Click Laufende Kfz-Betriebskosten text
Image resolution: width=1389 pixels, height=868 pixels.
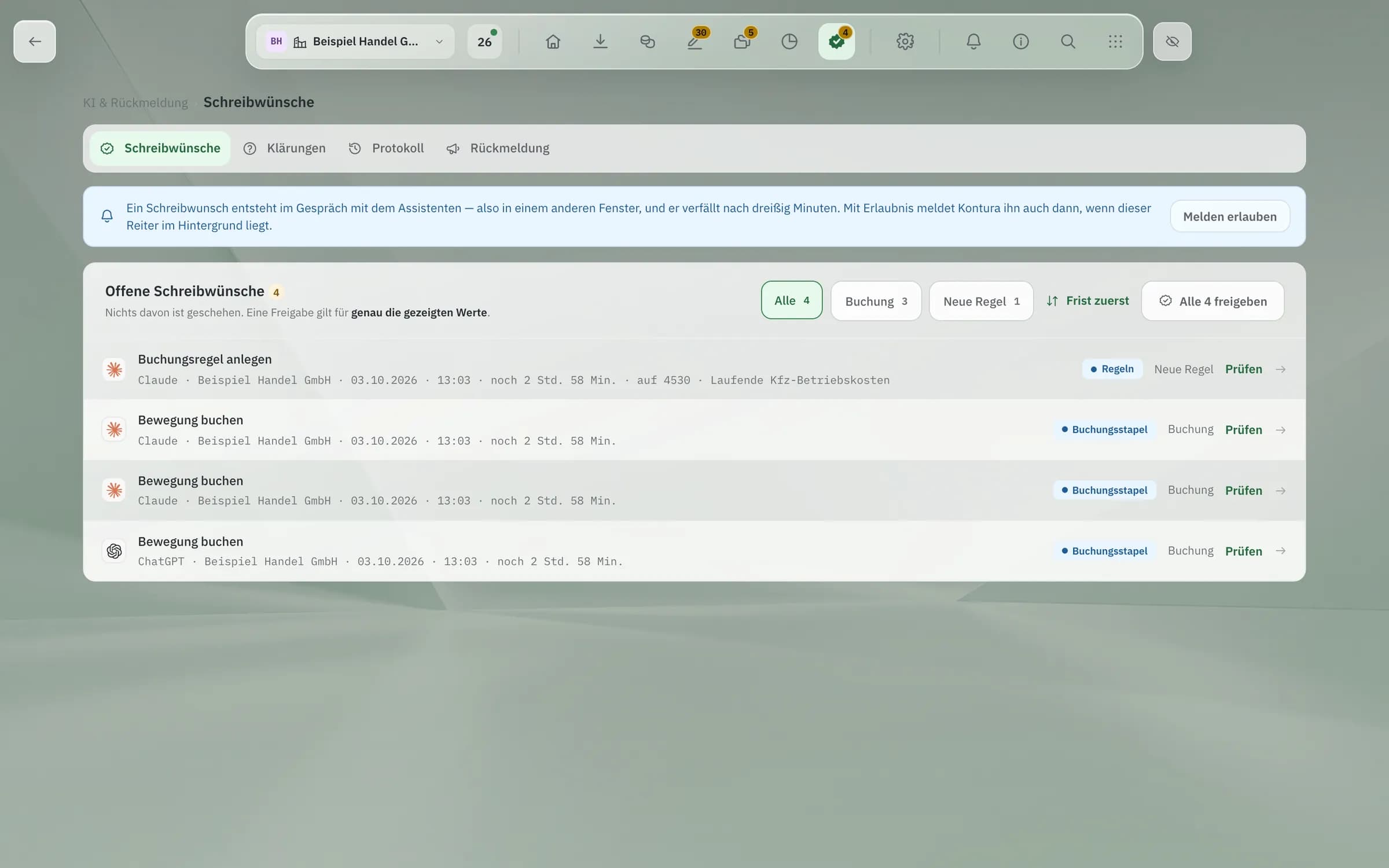800,380
